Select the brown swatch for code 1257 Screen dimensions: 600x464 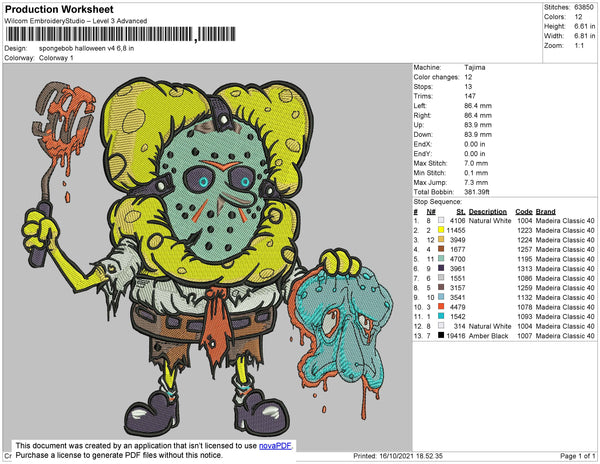point(441,249)
